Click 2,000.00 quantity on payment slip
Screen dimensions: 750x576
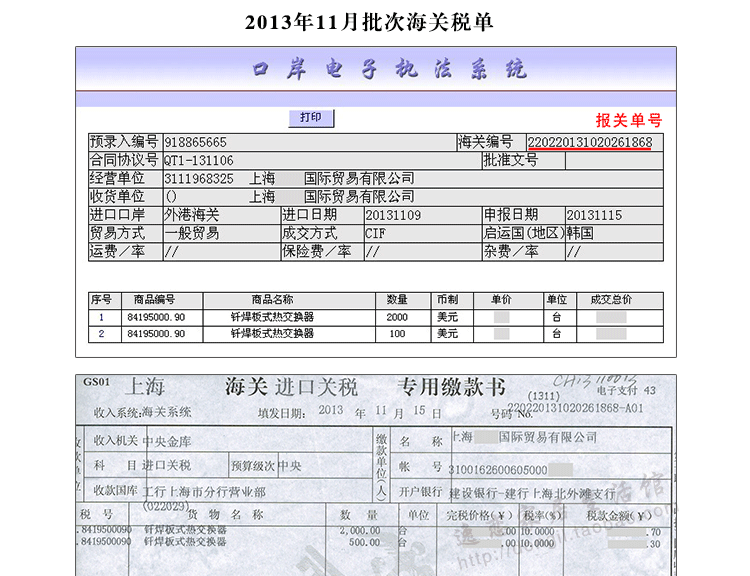pos(360,531)
